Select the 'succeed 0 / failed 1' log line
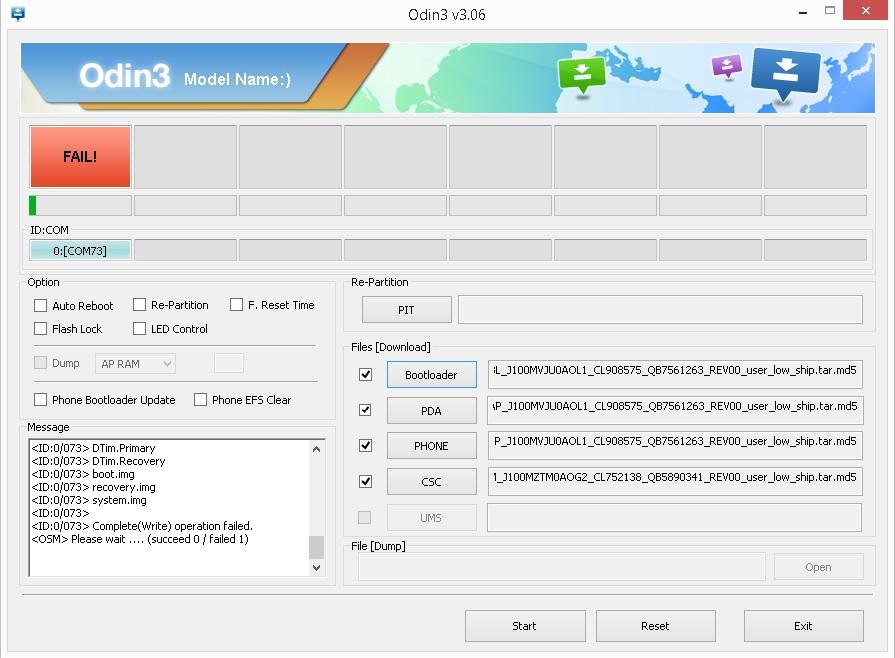This screenshot has height=658, width=895. [x=140, y=539]
